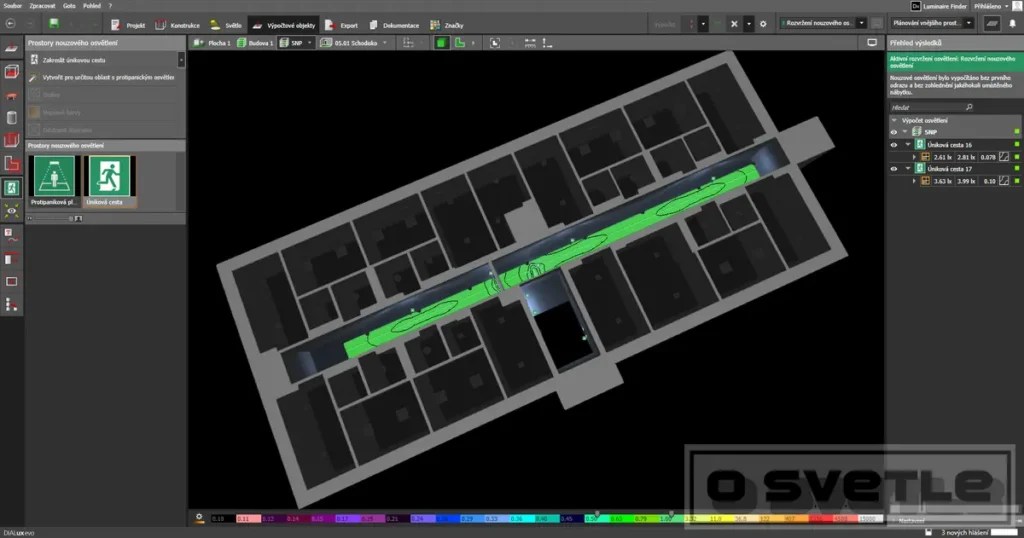The height and width of the screenshot is (538, 1024).
Task: Click the protipanické osvětlení area creation command
Action: (102, 77)
